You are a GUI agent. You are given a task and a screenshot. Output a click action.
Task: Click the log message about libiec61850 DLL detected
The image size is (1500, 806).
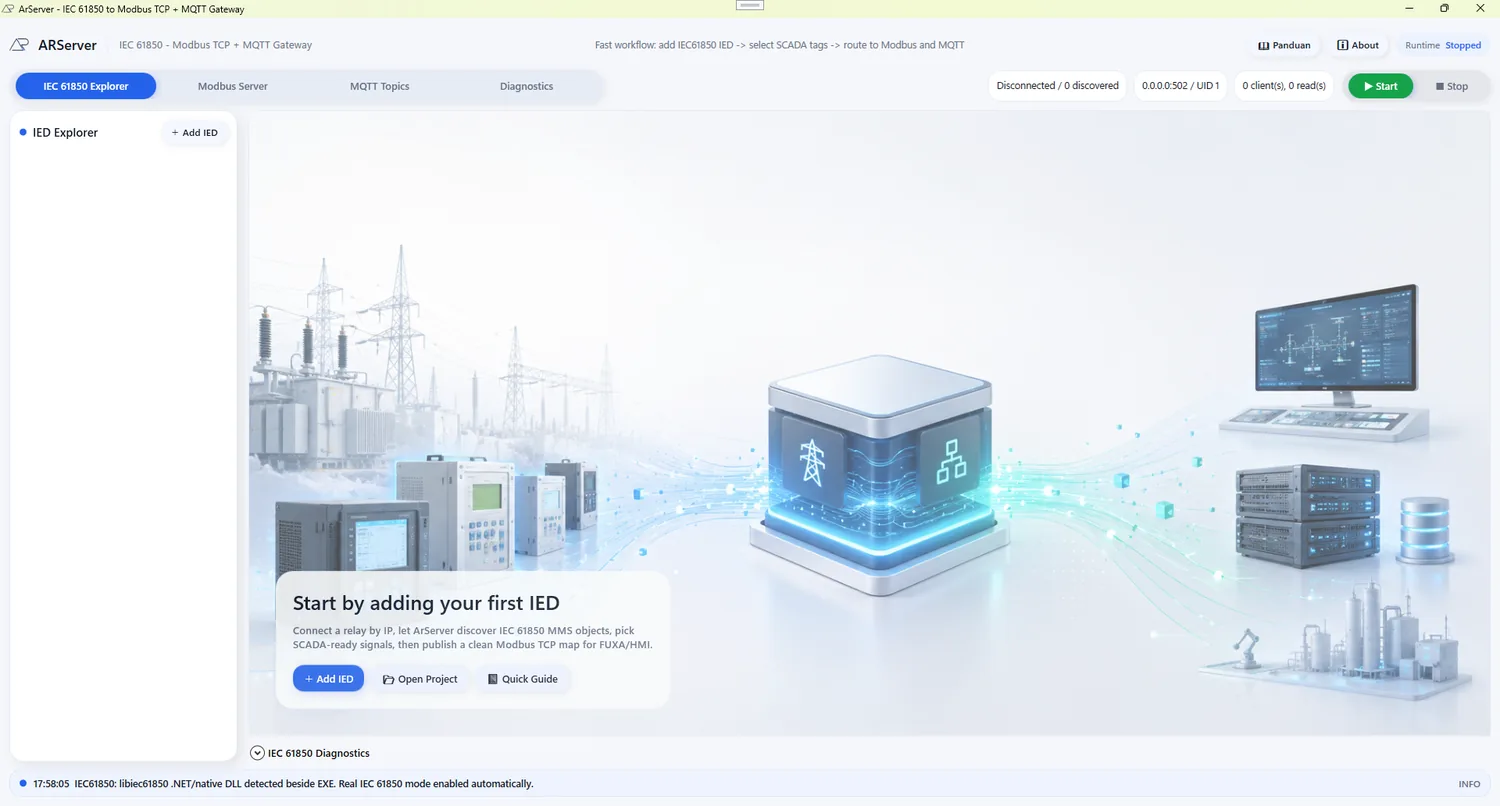point(304,784)
